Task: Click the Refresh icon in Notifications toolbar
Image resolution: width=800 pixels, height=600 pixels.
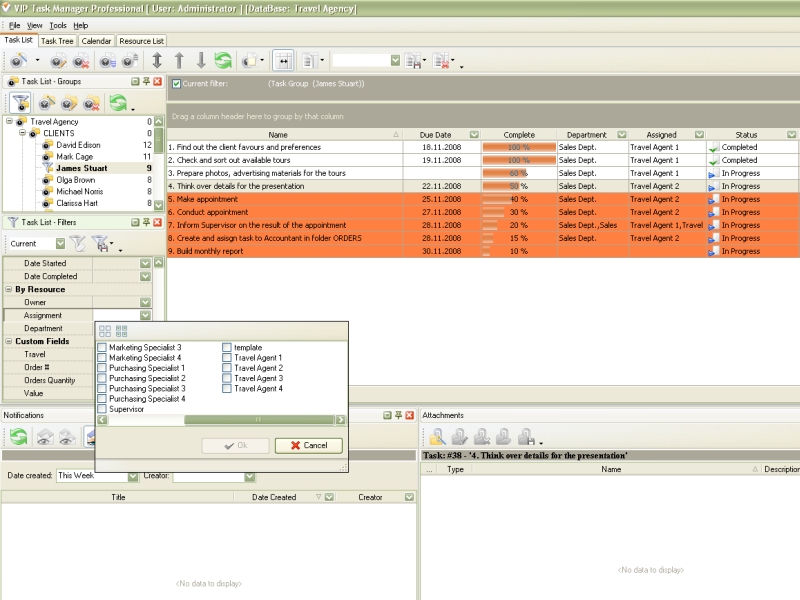Action: click(x=19, y=437)
